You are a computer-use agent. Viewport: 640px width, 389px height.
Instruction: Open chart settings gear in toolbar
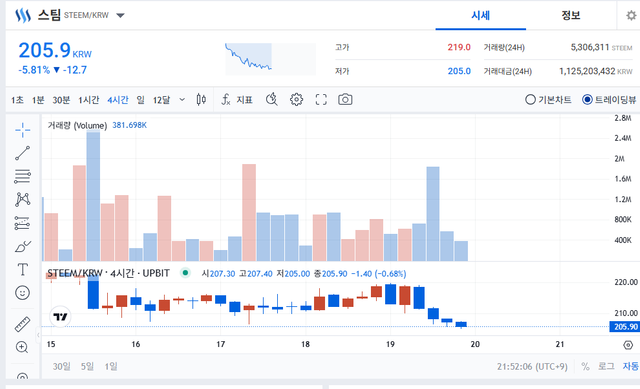tap(296, 100)
